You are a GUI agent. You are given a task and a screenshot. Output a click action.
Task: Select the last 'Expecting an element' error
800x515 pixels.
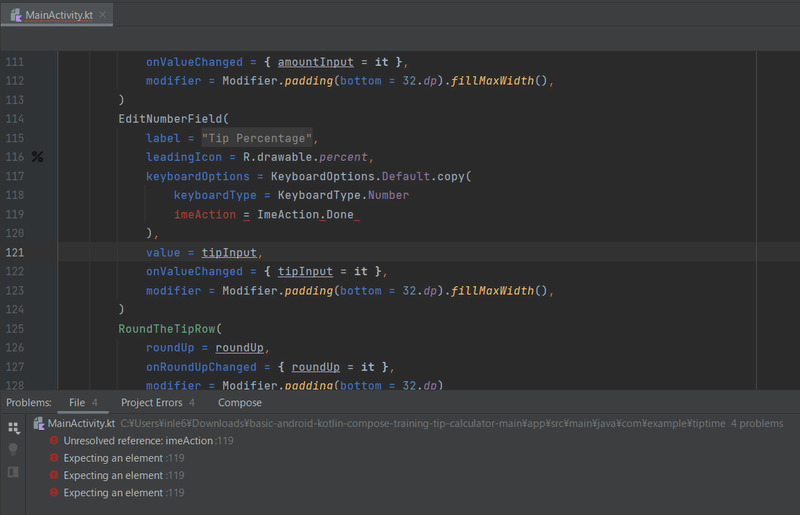point(113,493)
